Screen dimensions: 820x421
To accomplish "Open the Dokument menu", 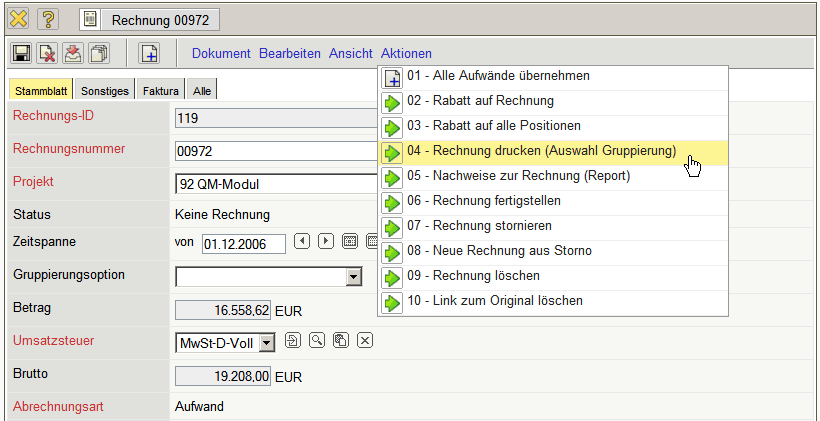I will pyautogui.click(x=221, y=53).
